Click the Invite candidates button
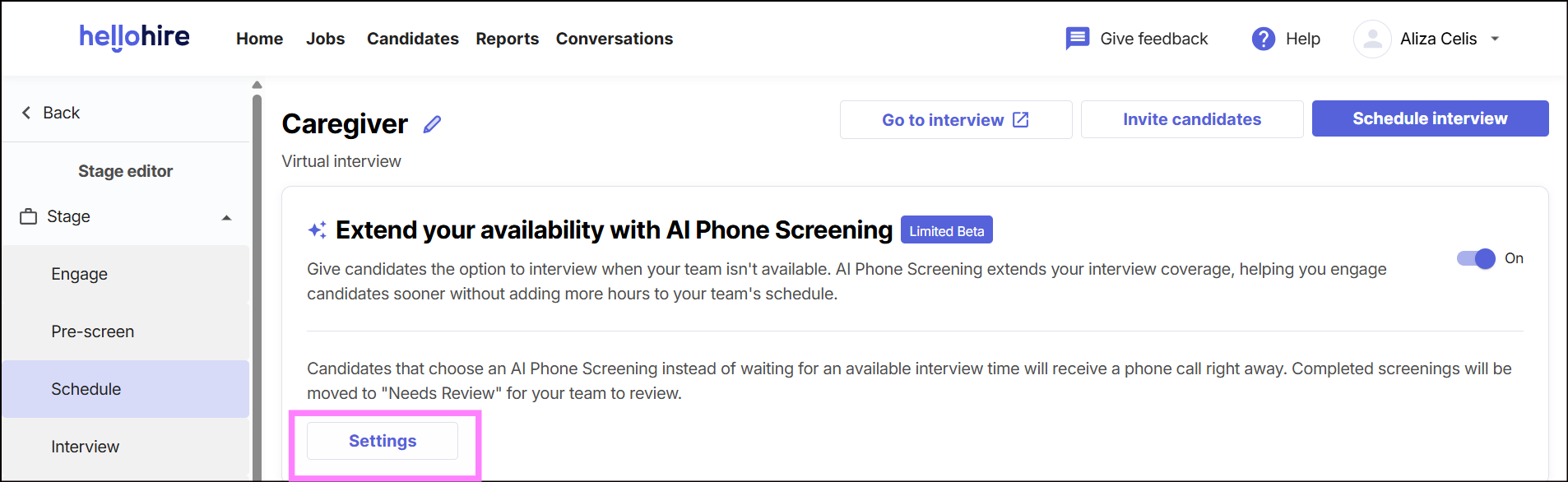 1192,119
